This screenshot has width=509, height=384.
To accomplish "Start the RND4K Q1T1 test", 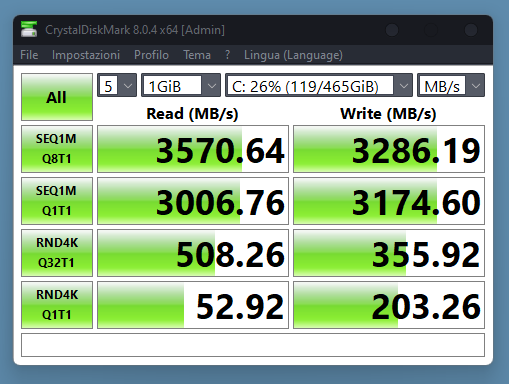I will click(x=57, y=305).
